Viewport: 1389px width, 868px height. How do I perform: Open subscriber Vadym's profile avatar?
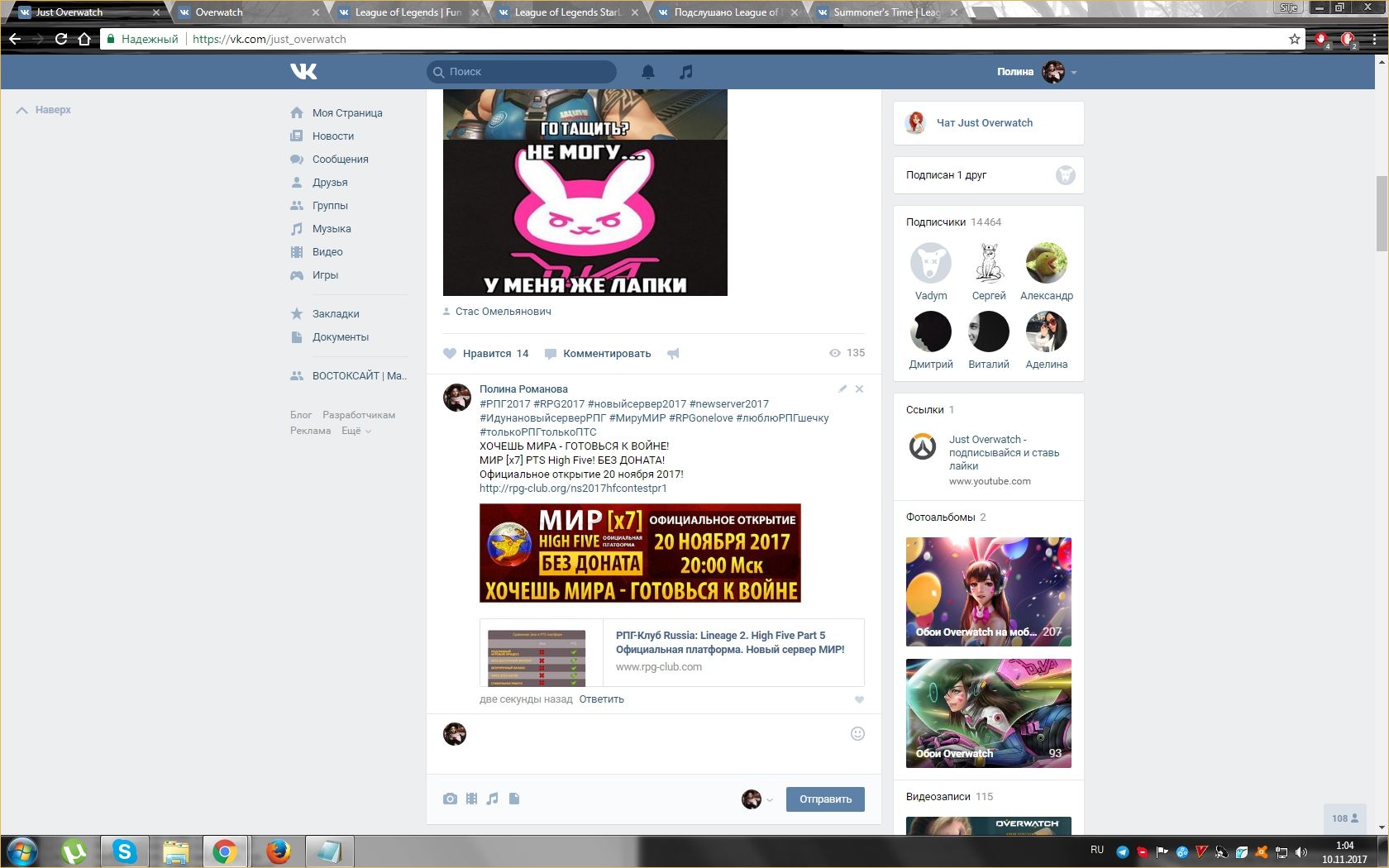931,264
